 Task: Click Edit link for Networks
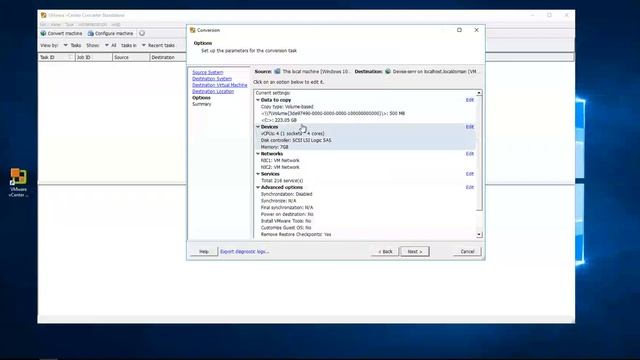[x=470, y=154]
